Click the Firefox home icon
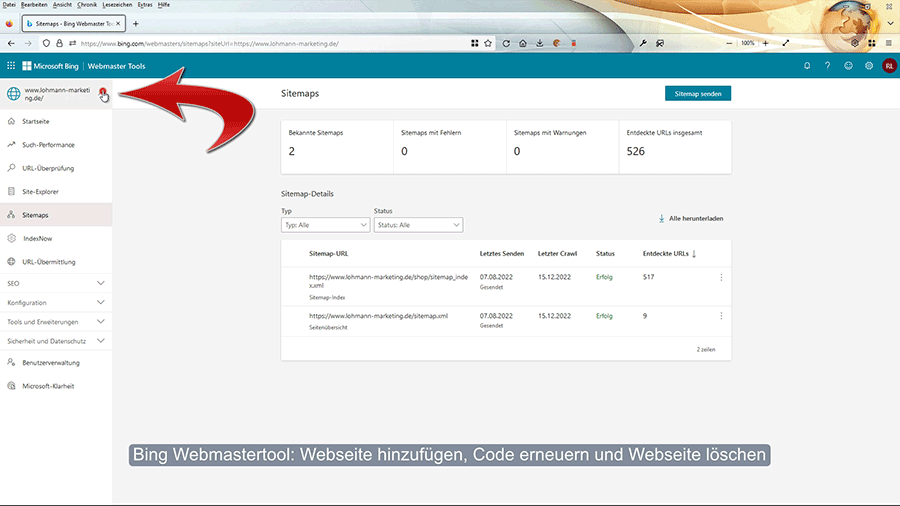 point(523,44)
